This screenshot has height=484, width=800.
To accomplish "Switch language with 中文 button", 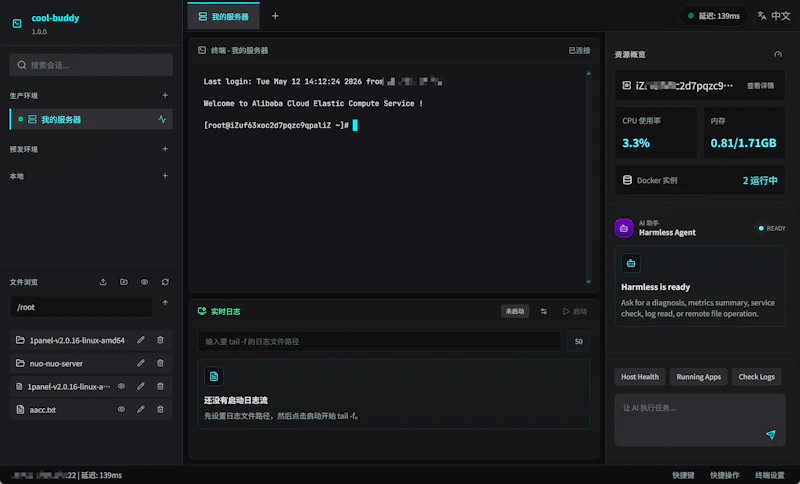I will click(x=774, y=16).
